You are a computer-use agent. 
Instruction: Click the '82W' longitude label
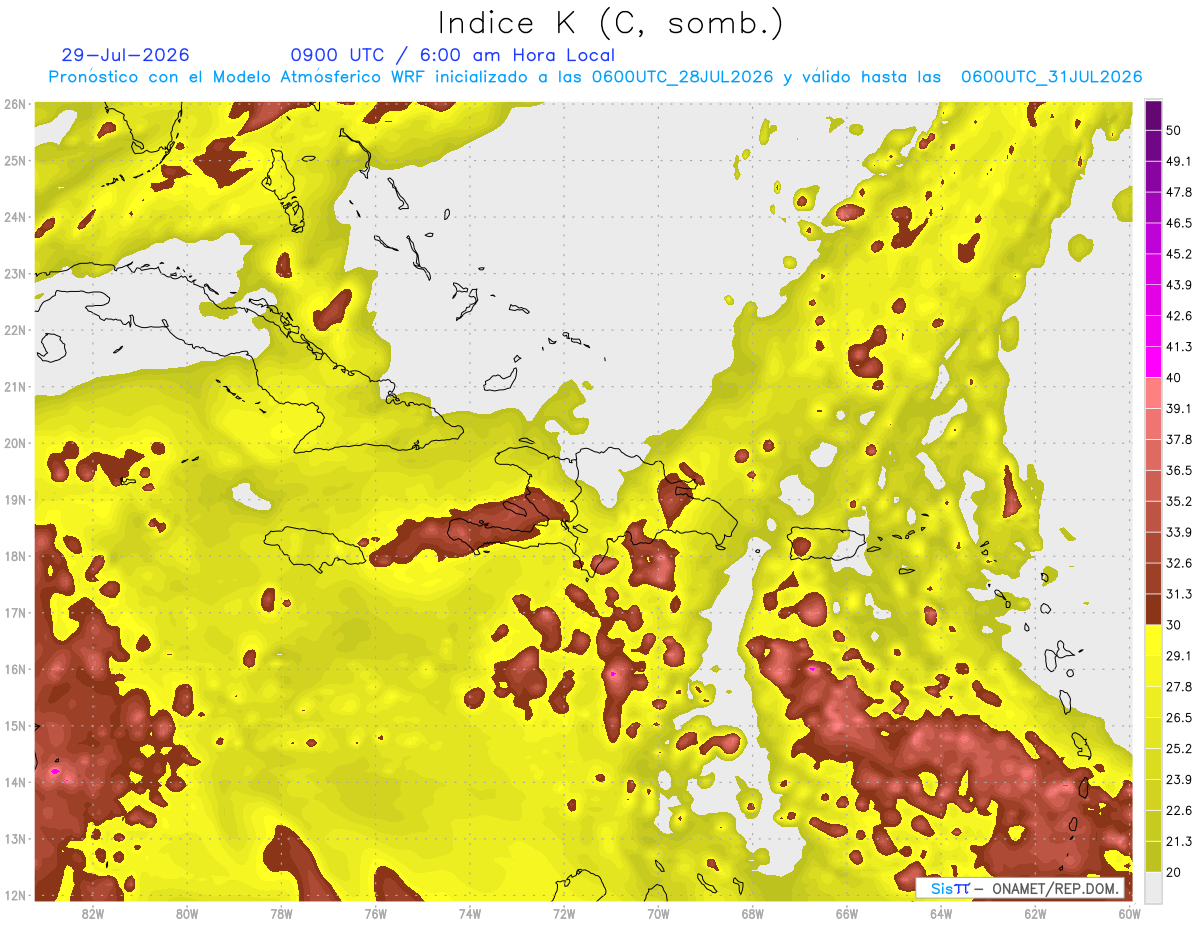[93, 914]
